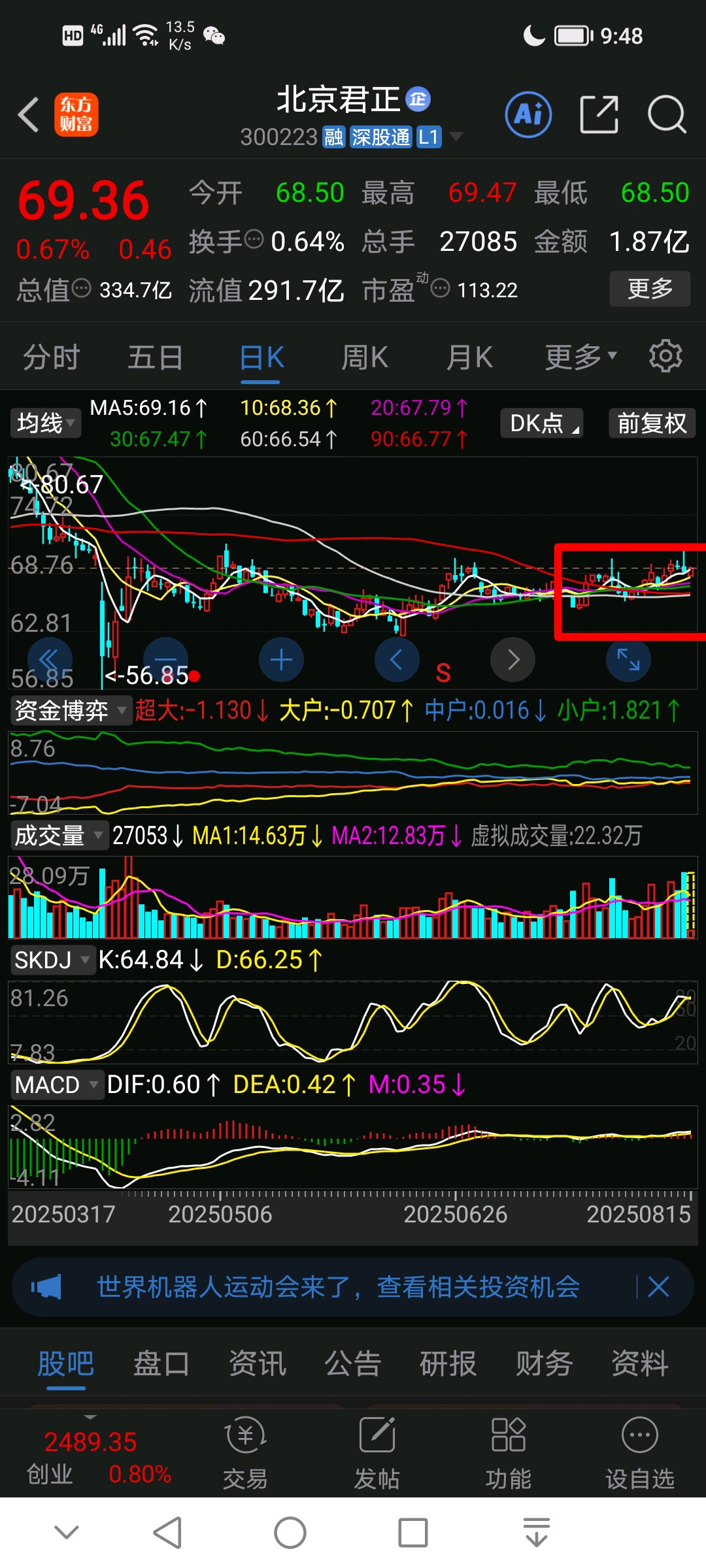Tap Android back navigation button

click(x=167, y=1533)
